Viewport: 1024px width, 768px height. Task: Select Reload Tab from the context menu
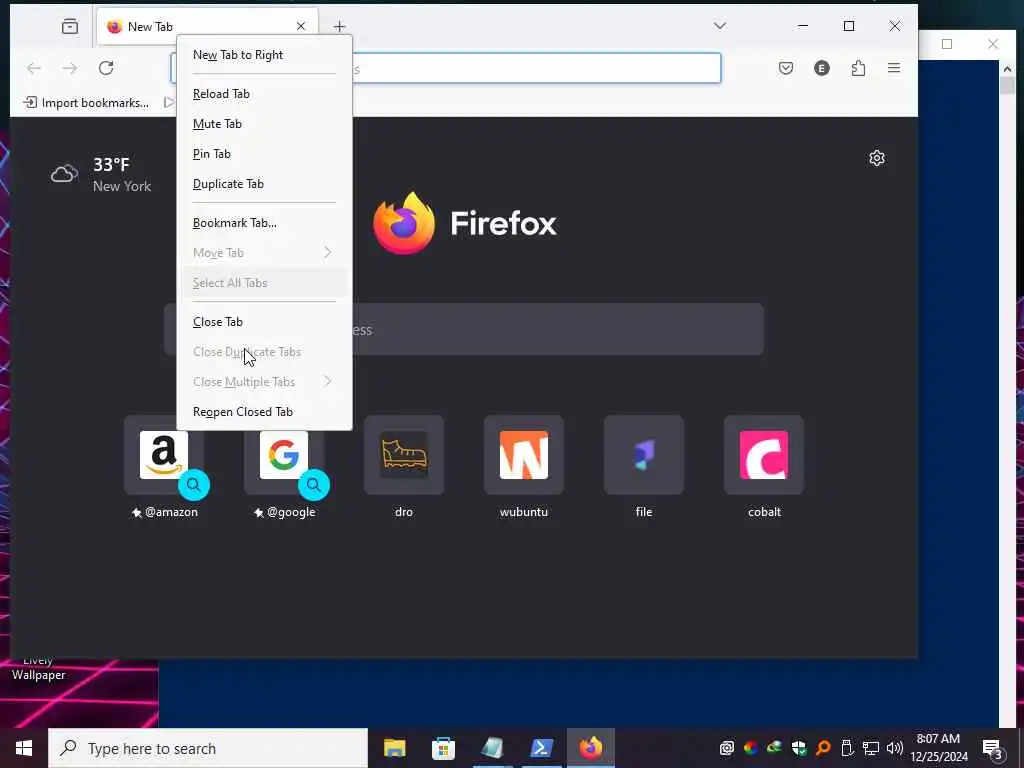point(264,94)
